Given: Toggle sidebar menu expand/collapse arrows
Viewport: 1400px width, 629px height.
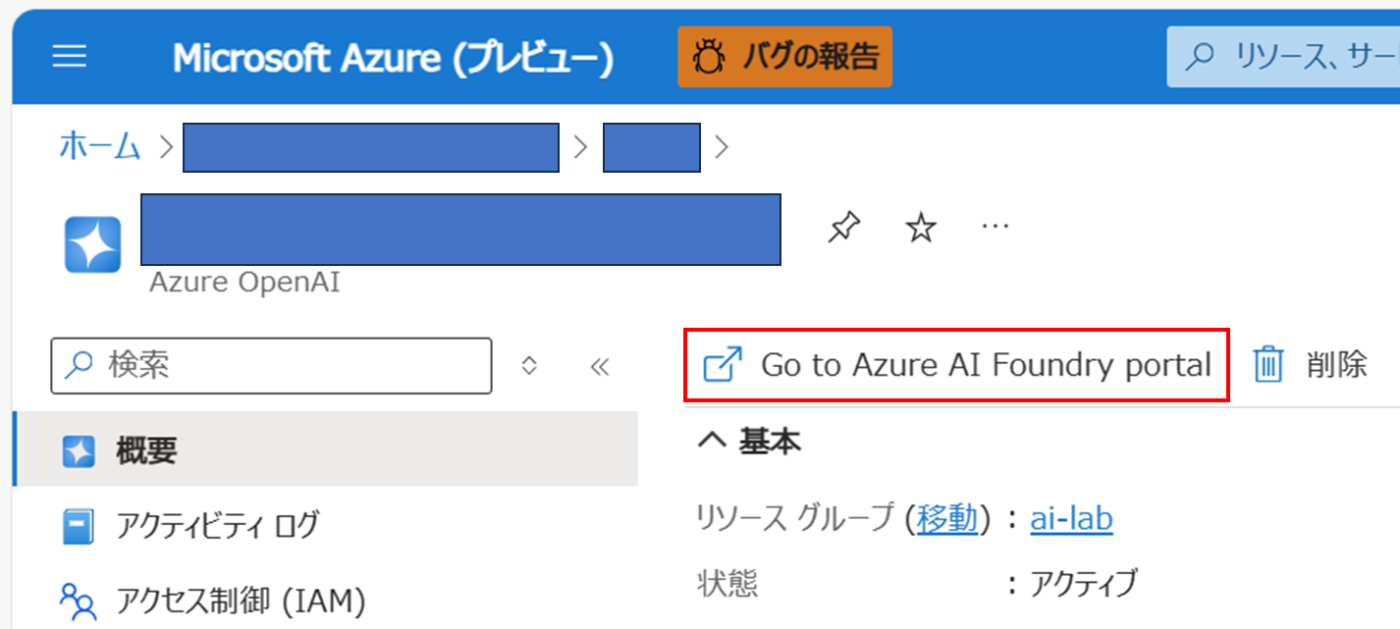Looking at the screenshot, I should coord(530,366).
